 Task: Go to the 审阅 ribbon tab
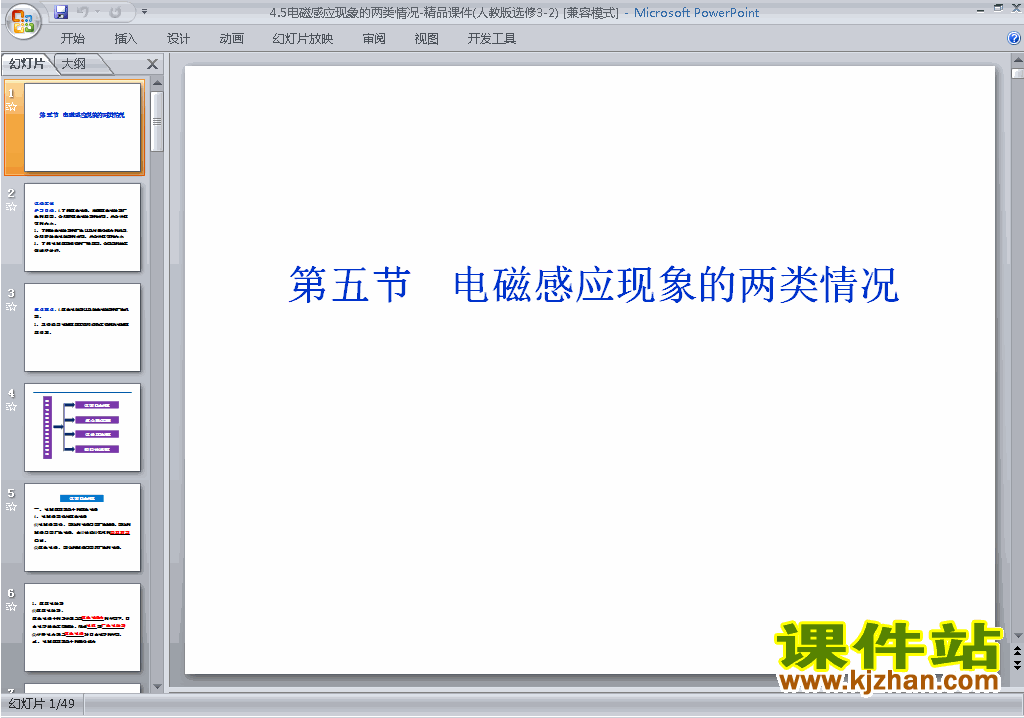point(374,39)
